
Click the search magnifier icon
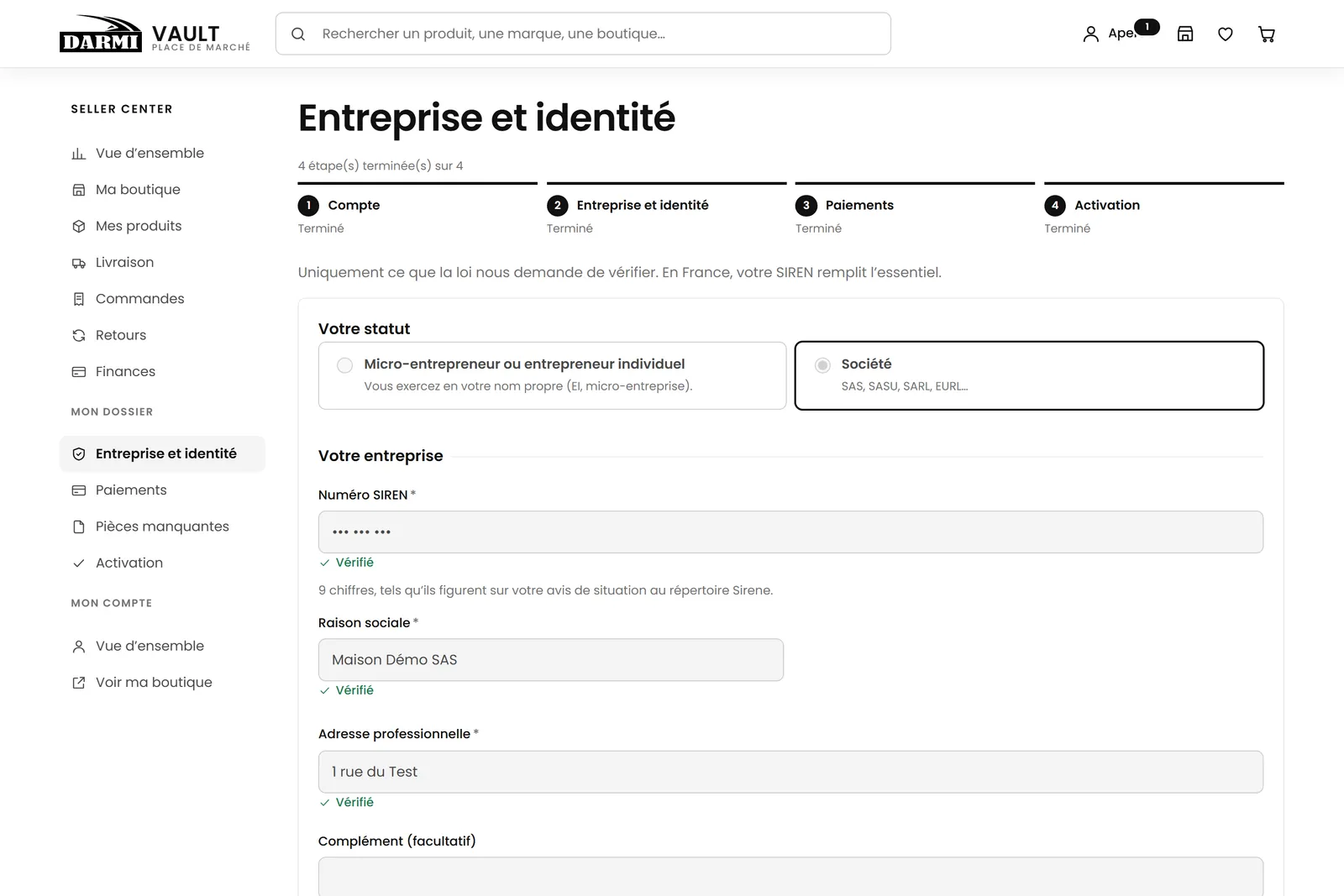coord(298,34)
